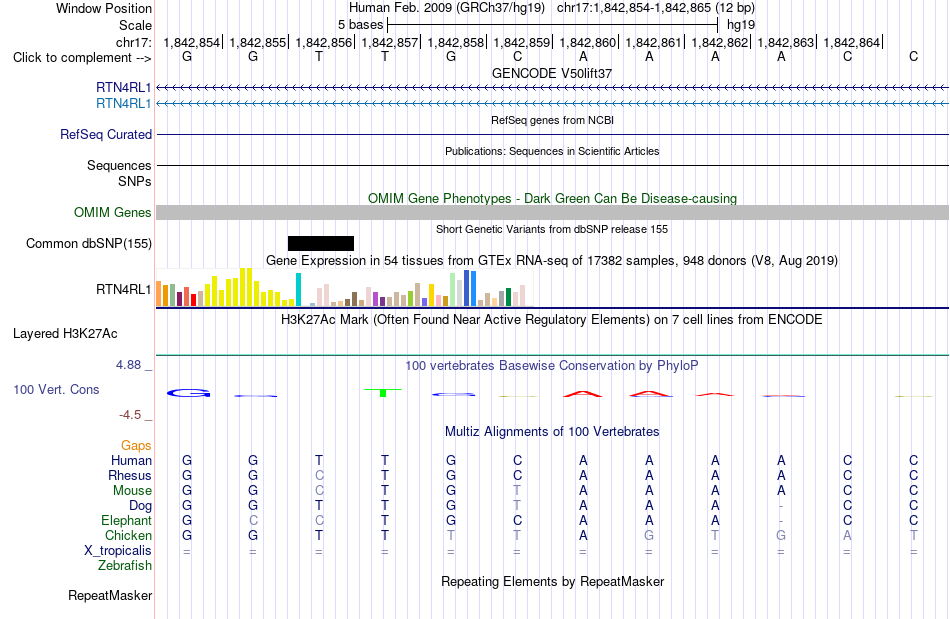Click the 1,842,854 coordinate label

[191, 42]
